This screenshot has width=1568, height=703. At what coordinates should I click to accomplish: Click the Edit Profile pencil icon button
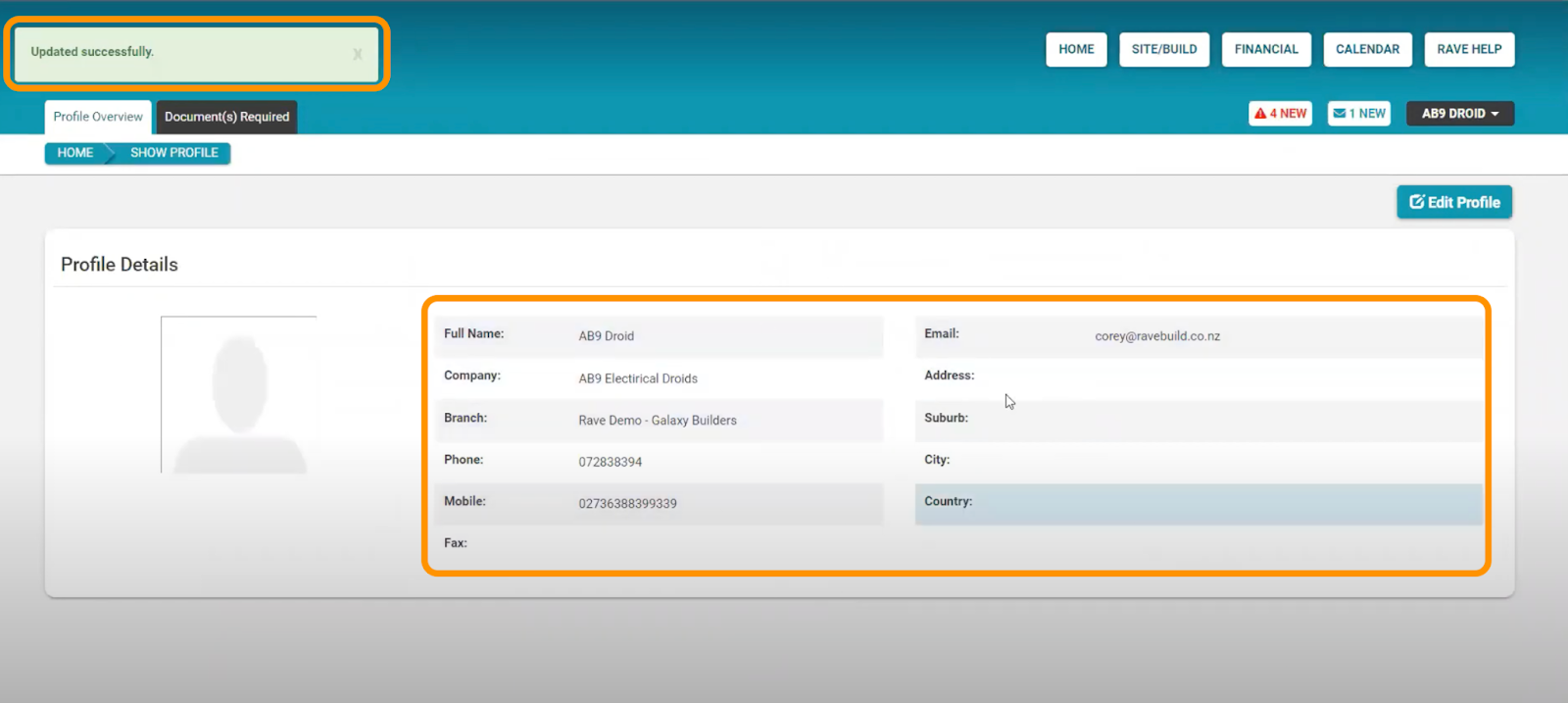1454,202
